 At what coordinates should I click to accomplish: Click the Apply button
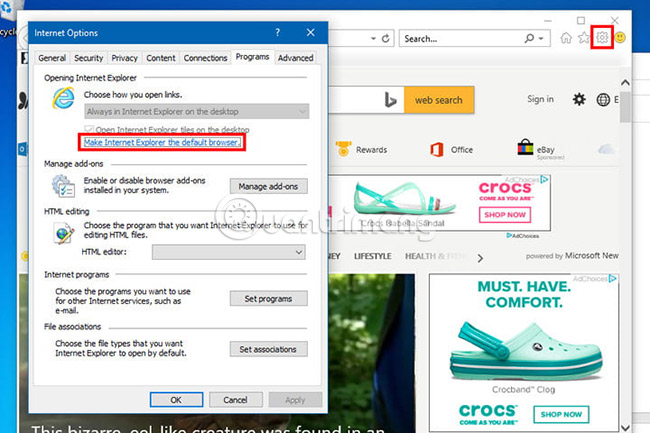(x=295, y=400)
